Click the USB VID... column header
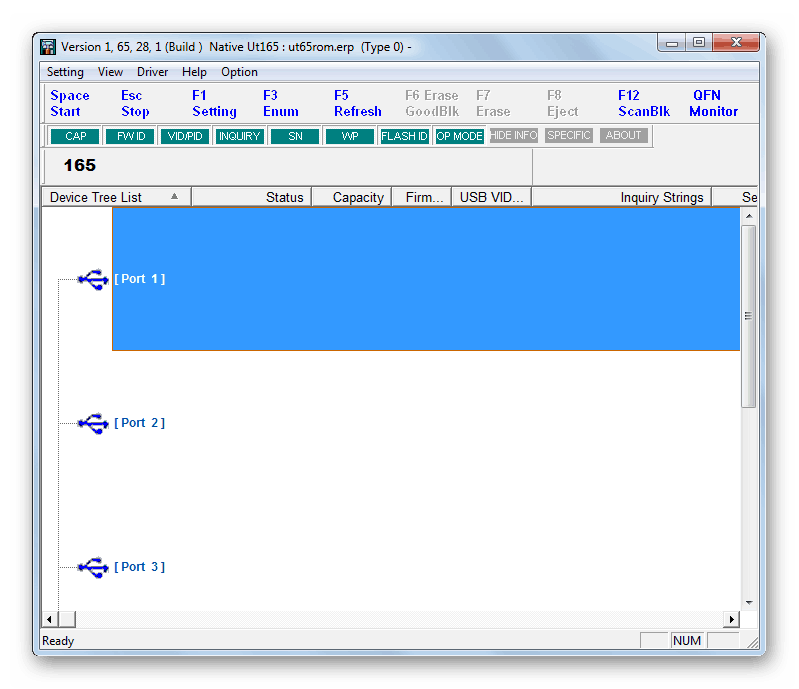The height and width of the screenshot is (689, 799). pos(491,197)
